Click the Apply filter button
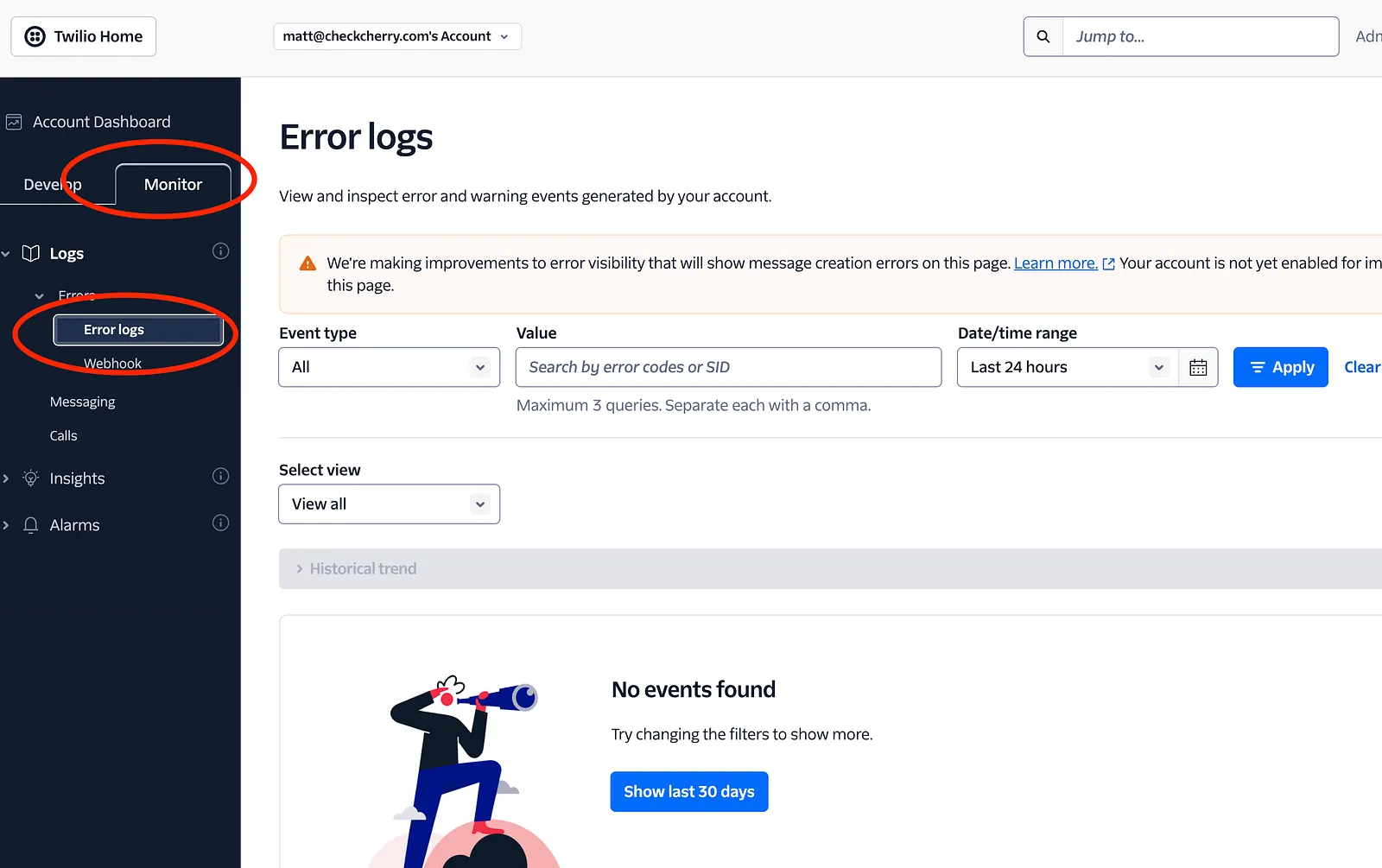This screenshot has height=868, width=1382. point(1281,367)
